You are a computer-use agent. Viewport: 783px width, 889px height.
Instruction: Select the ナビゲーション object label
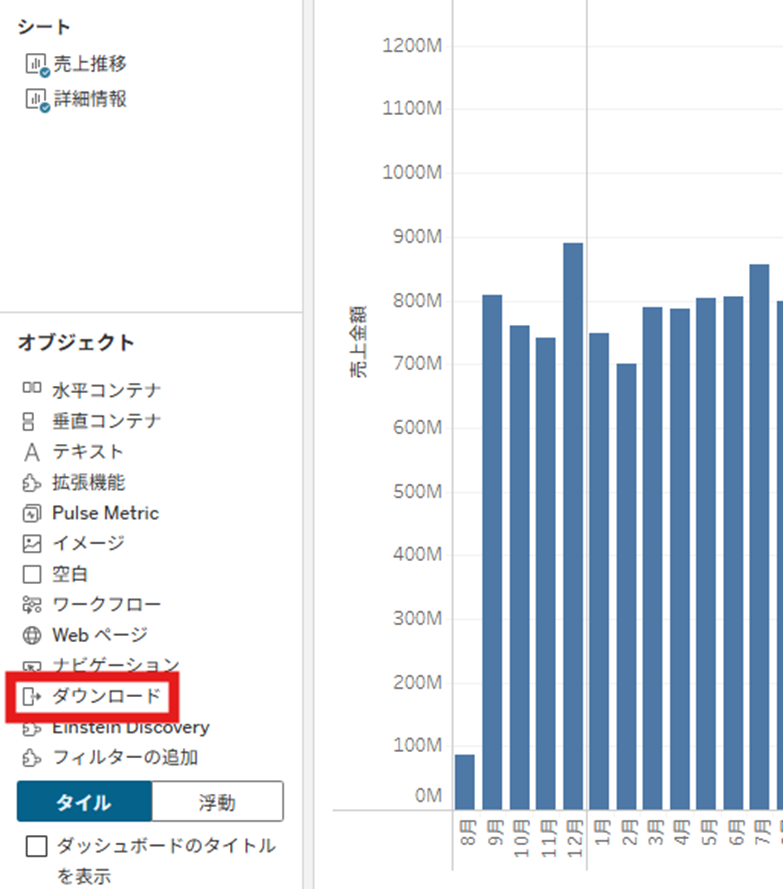[116, 664]
